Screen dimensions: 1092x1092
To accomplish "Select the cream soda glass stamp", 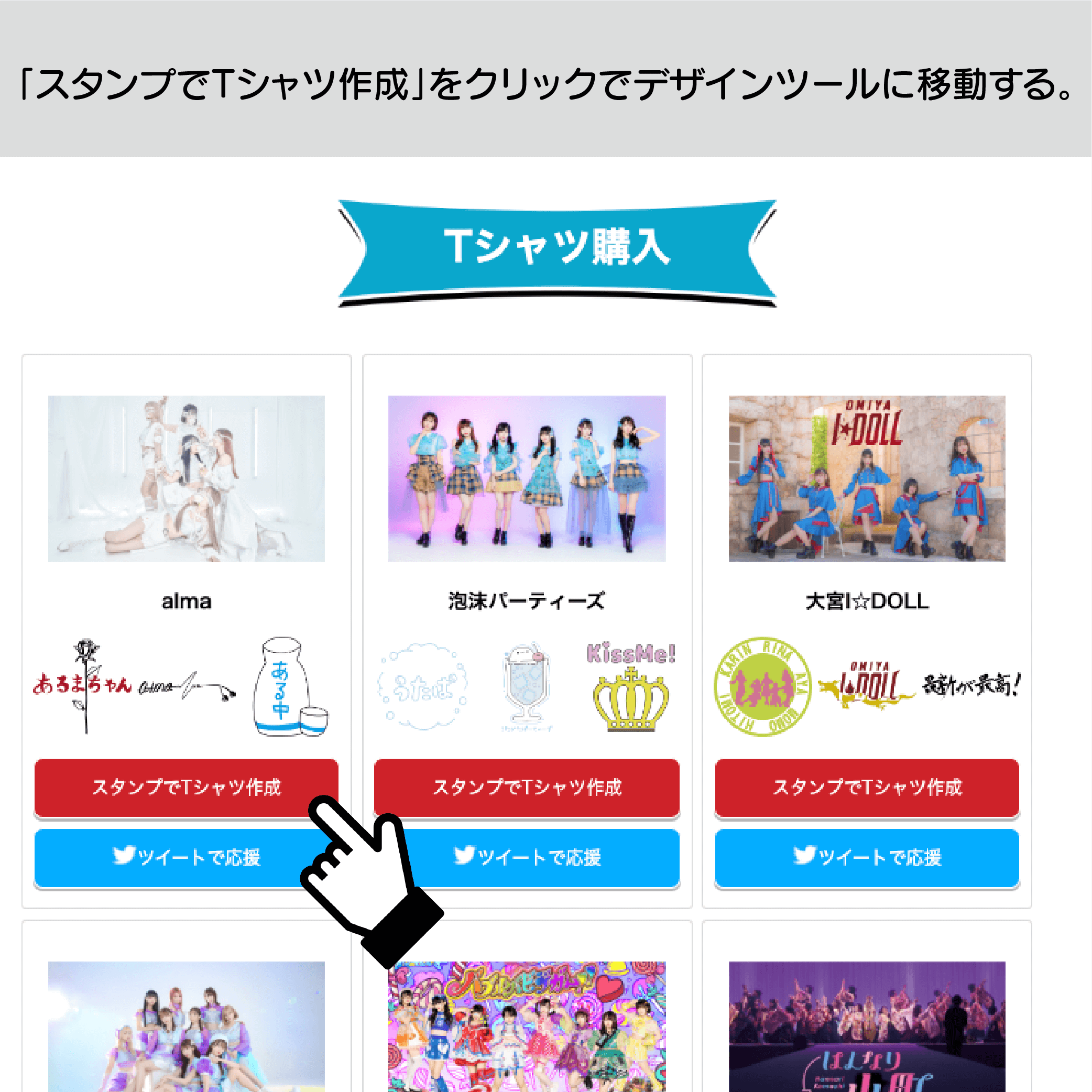I will pos(527,686).
